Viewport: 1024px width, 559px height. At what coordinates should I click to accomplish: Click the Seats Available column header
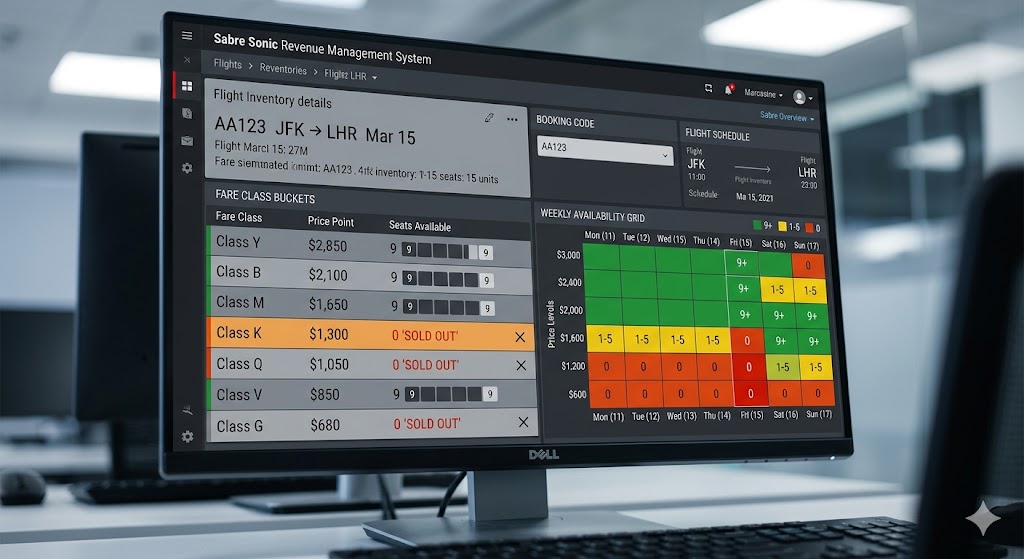(420, 226)
